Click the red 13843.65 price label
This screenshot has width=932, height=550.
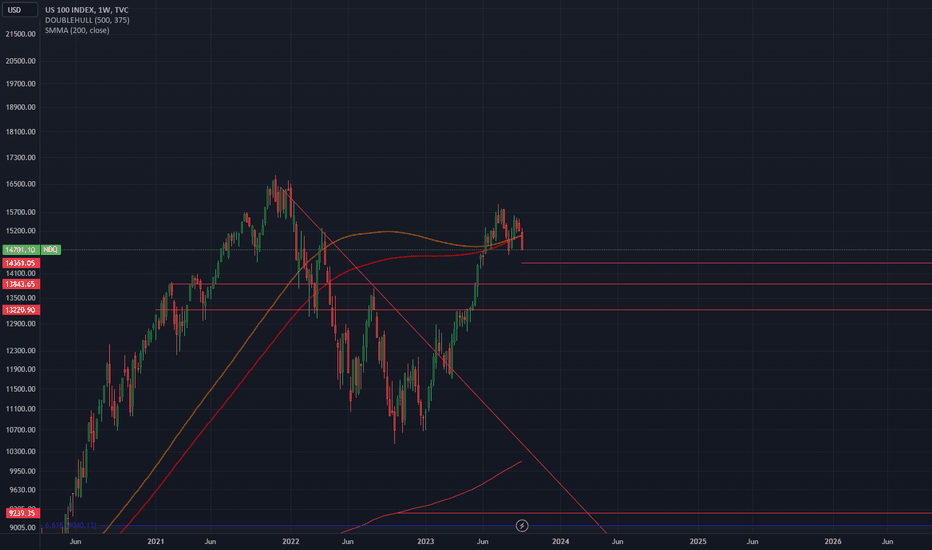[x=21, y=284]
